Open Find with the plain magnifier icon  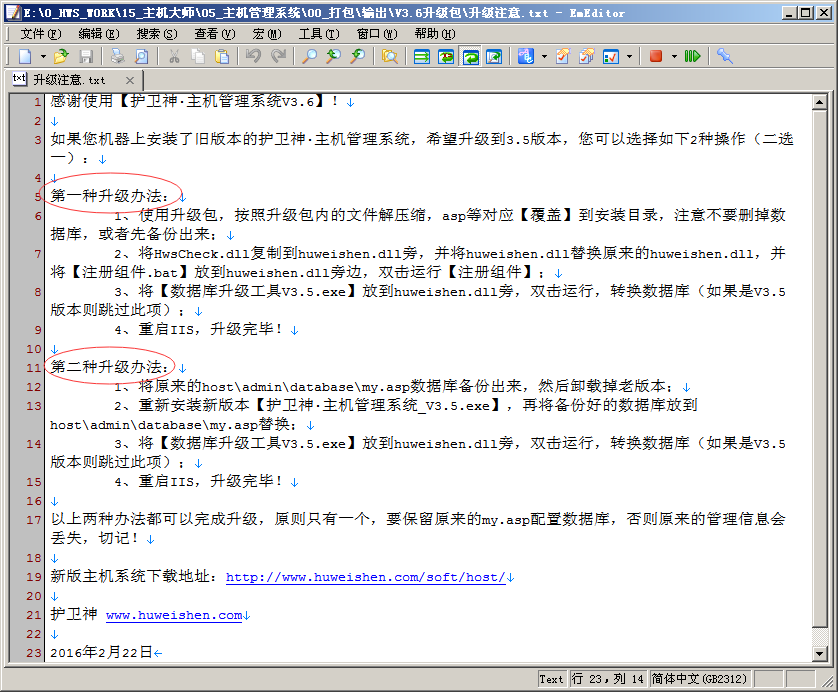309,56
